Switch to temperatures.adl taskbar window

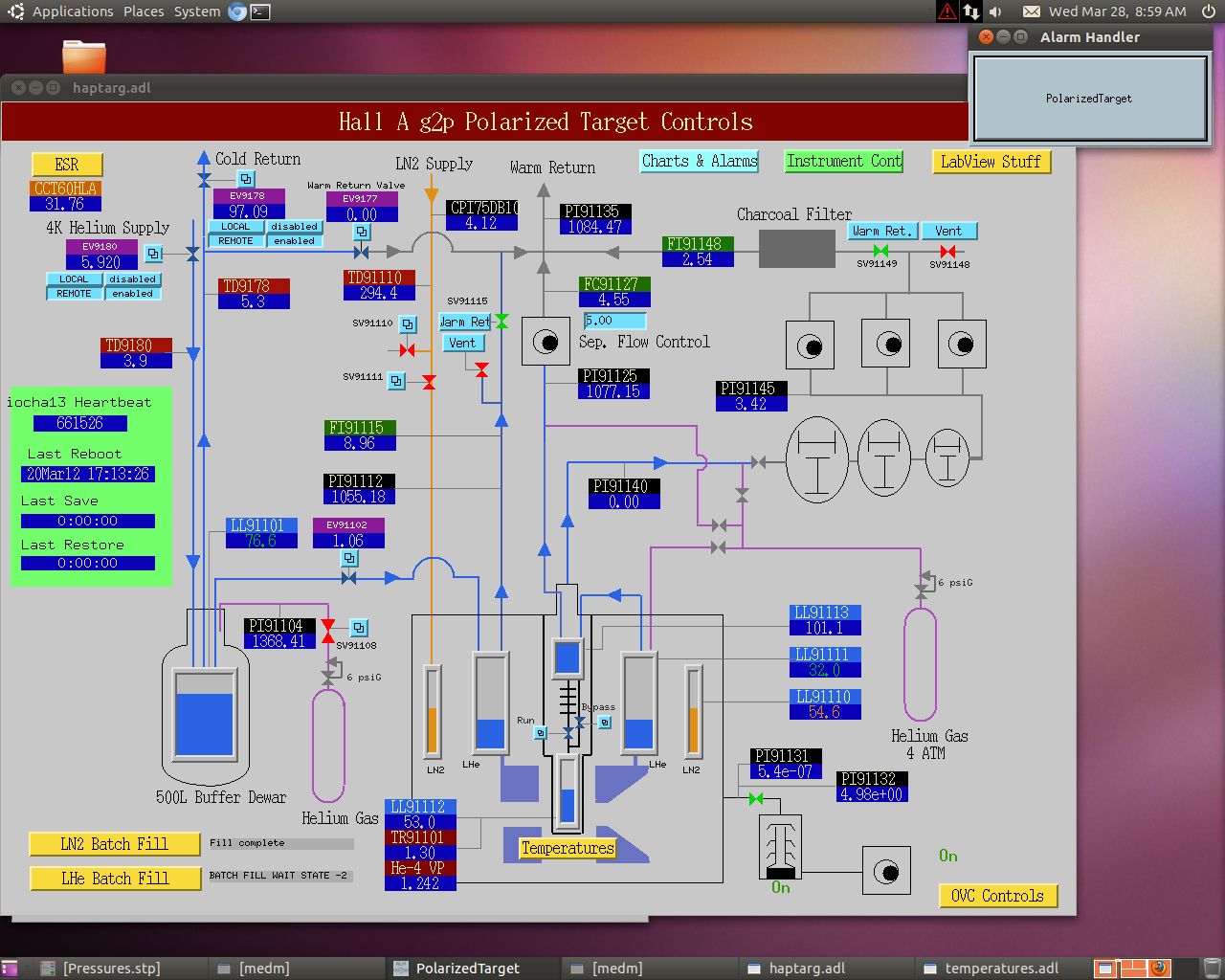[x=1001, y=969]
